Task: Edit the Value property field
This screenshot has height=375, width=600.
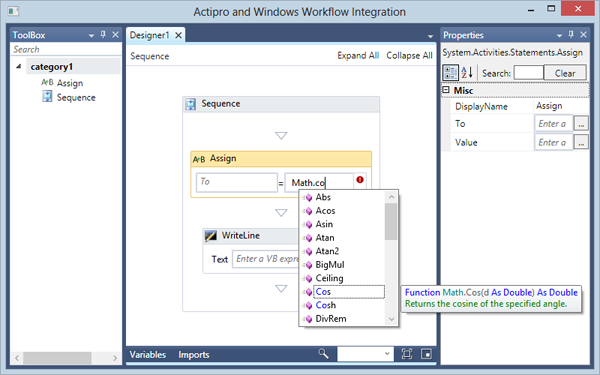Action: [553, 142]
